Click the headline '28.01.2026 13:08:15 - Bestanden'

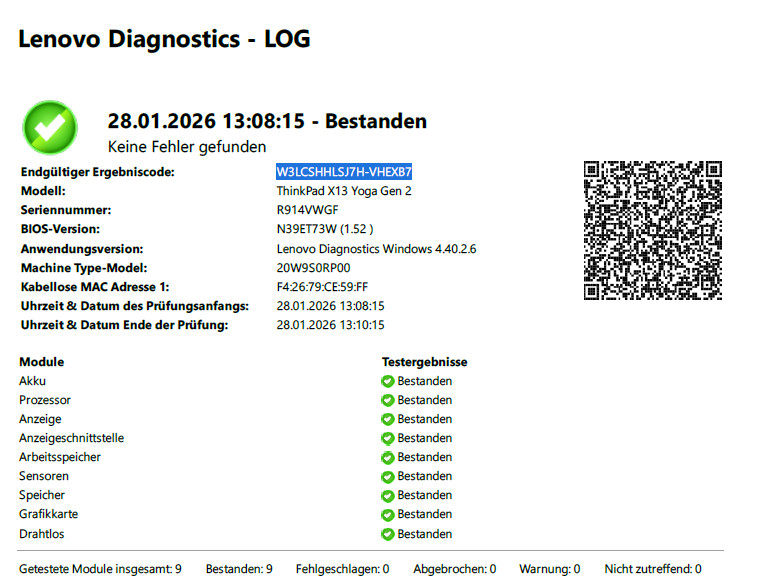(267, 121)
